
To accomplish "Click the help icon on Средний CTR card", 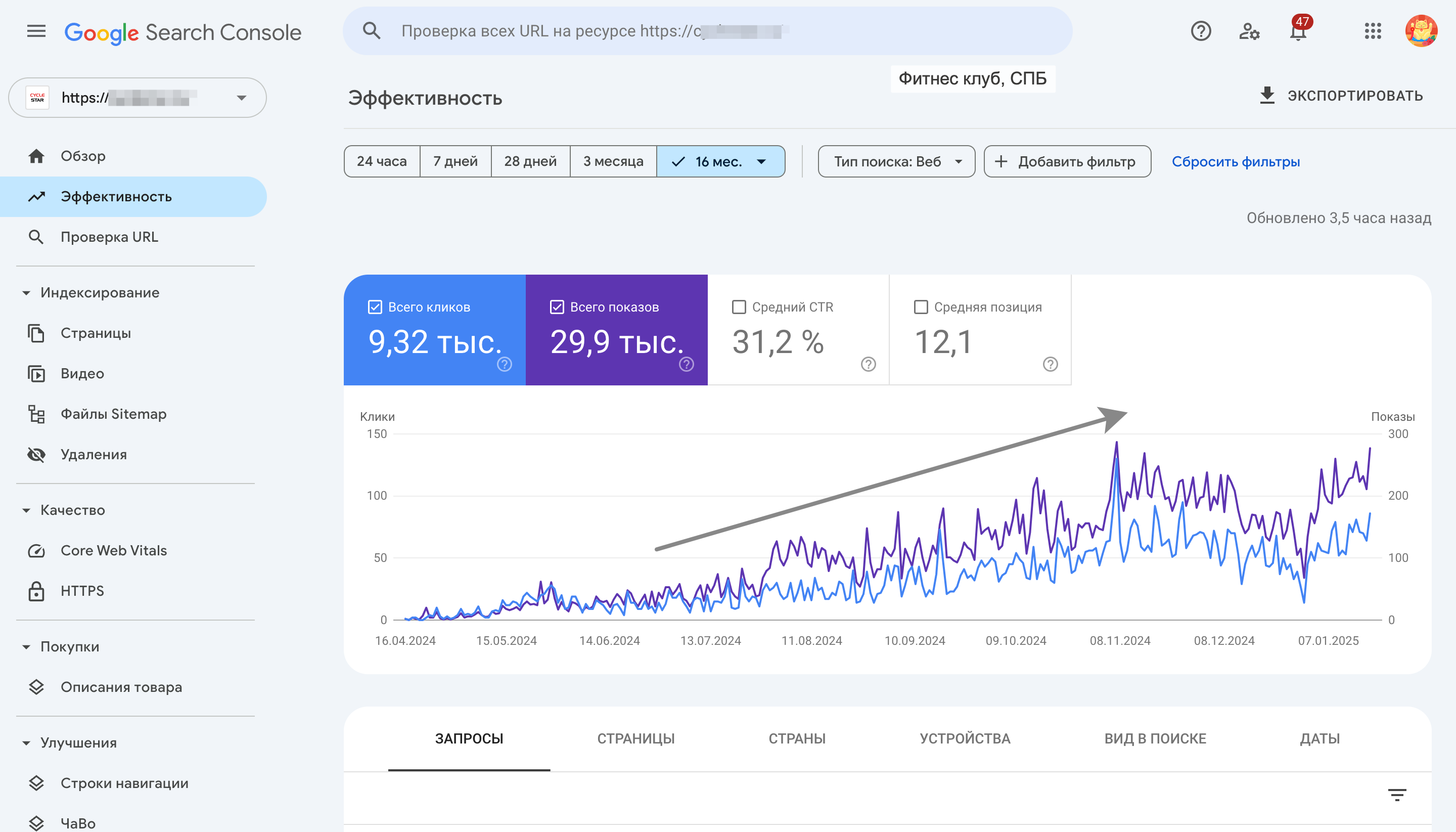I will [x=868, y=364].
